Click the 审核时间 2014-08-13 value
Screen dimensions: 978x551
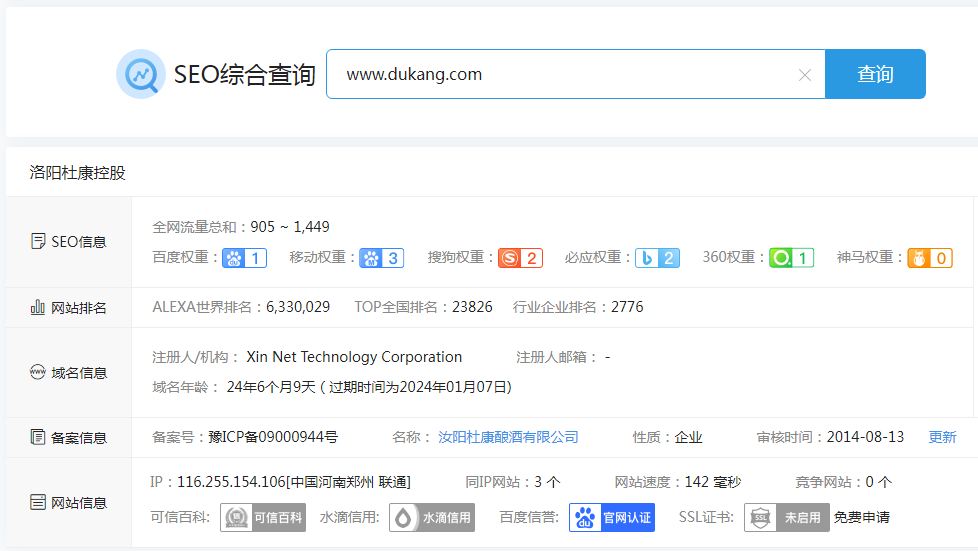tap(865, 437)
